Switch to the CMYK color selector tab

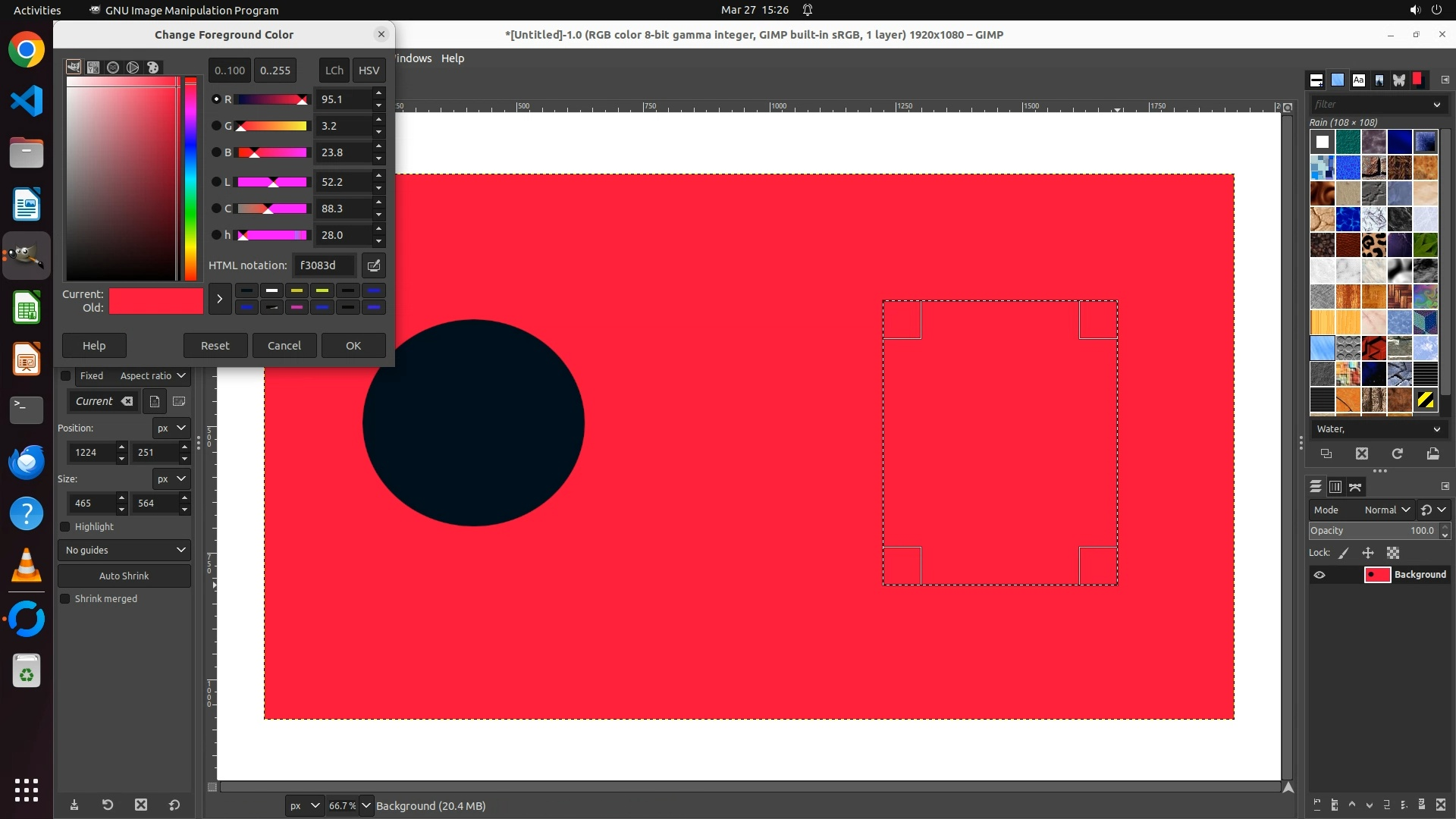click(x=93, y=67)
